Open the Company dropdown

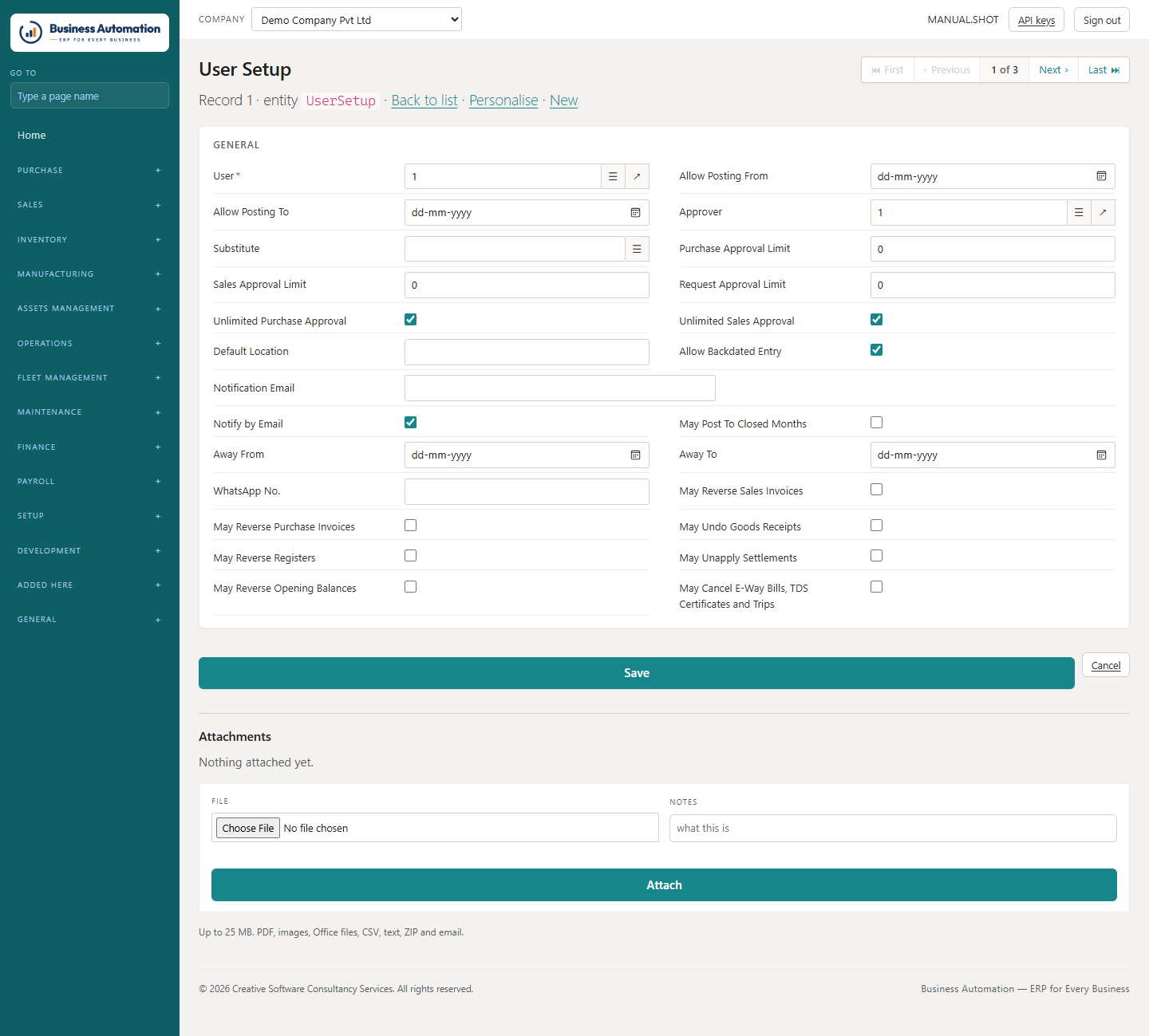pos(357,19)
